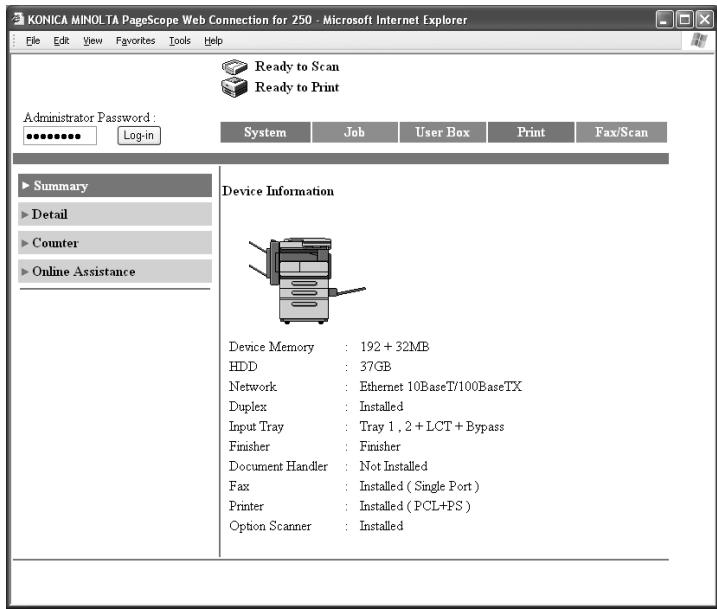Click the Log-in button
This screenshot has height=609, width=717.
click(x=139, y=135)
